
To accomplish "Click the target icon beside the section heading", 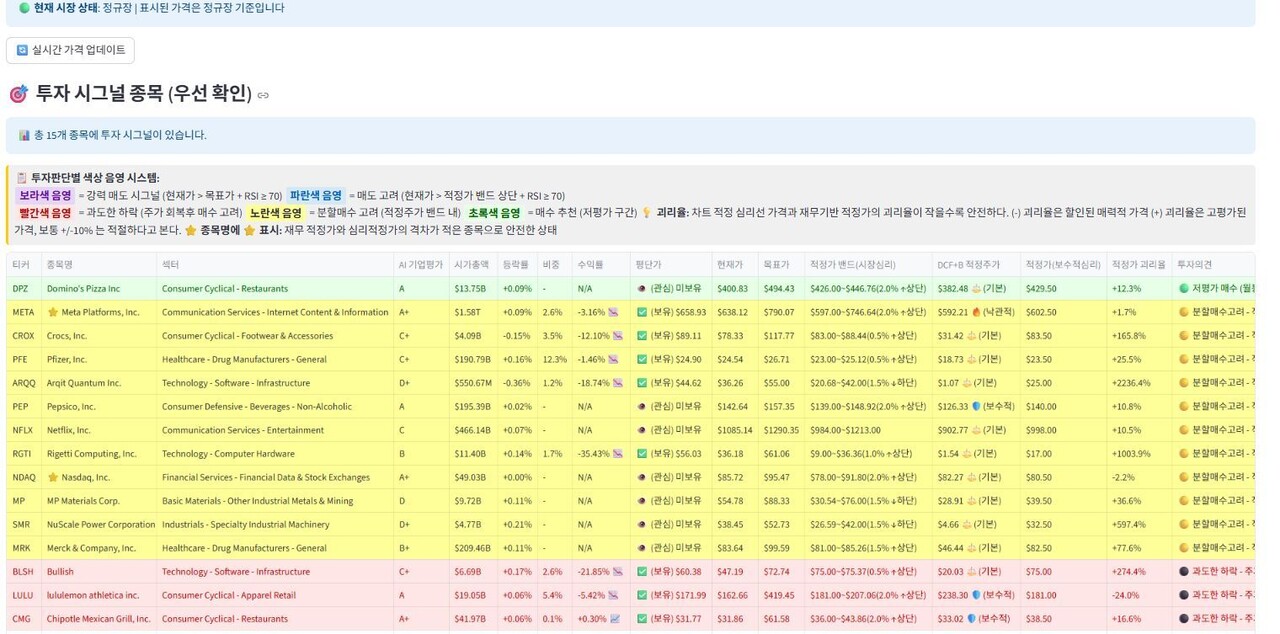I will (18, 94).
